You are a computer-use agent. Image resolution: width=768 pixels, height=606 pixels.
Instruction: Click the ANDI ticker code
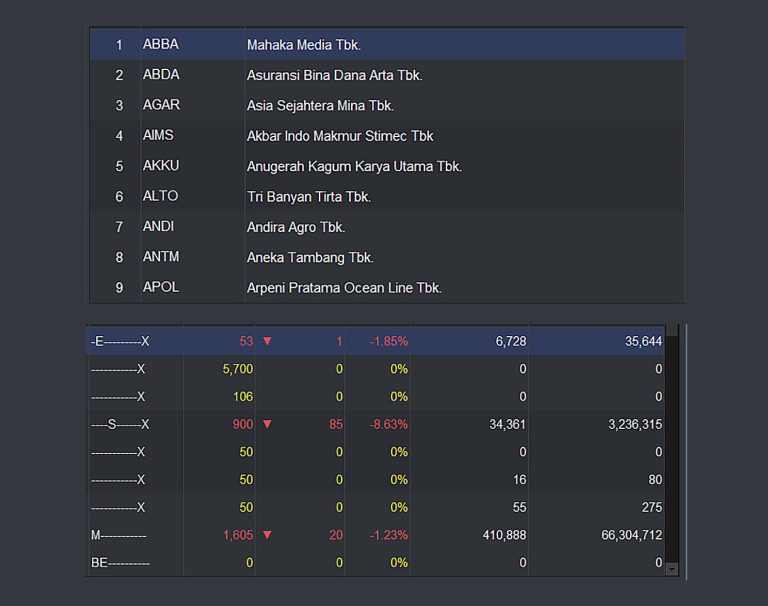[x=158, y=227]
